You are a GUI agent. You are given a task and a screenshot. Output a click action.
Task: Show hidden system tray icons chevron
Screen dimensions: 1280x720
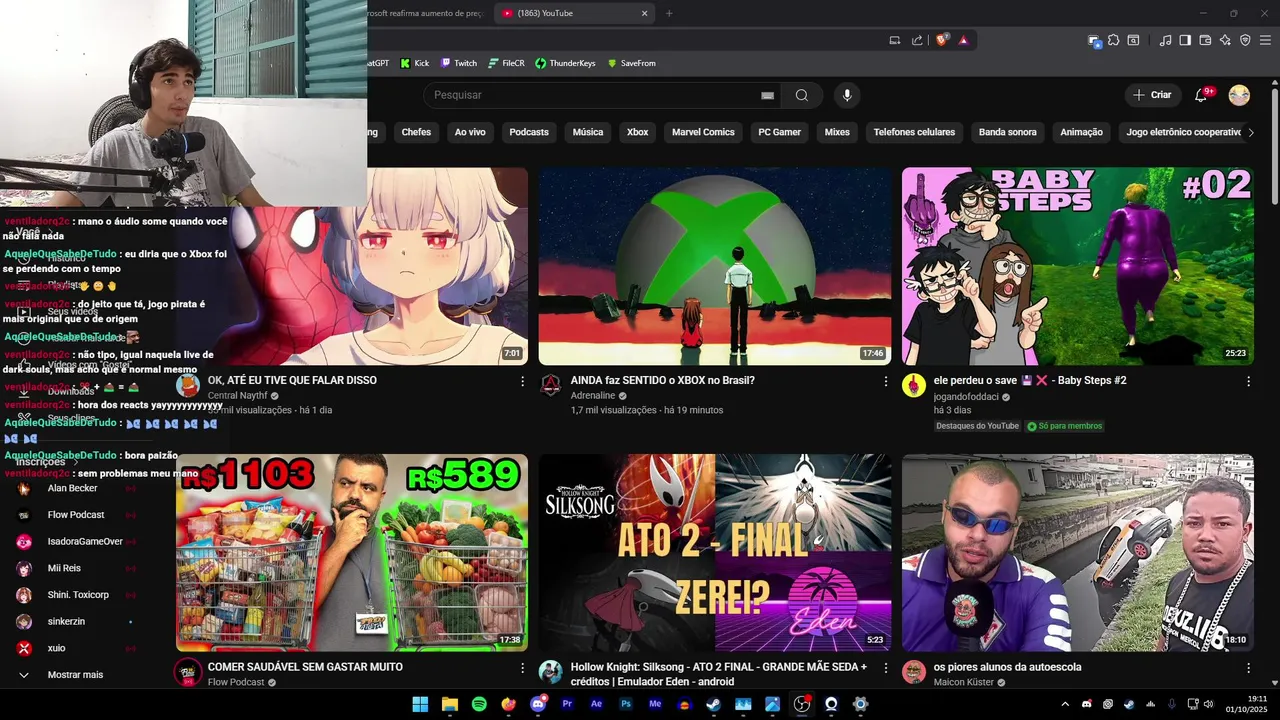click(x=1065, y=704)
